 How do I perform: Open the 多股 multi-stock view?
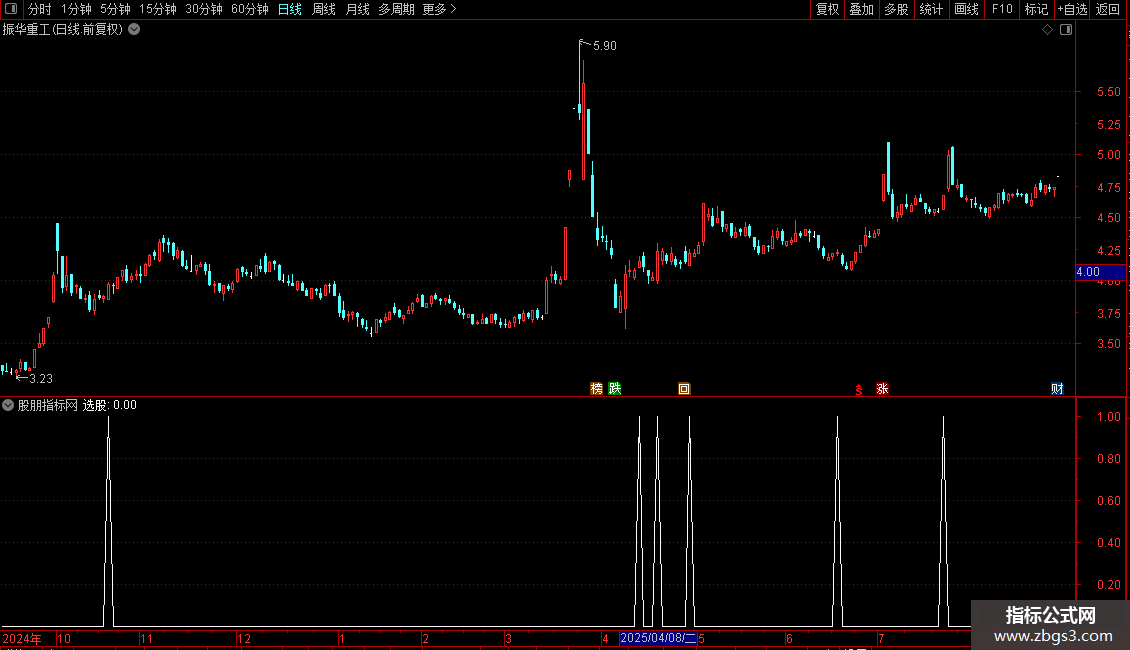pyautogui.click(x=896, y=9)
